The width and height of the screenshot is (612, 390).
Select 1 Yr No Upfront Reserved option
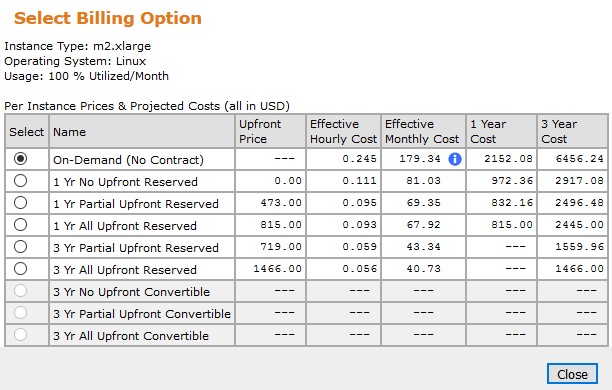click(x=20, y=180)
